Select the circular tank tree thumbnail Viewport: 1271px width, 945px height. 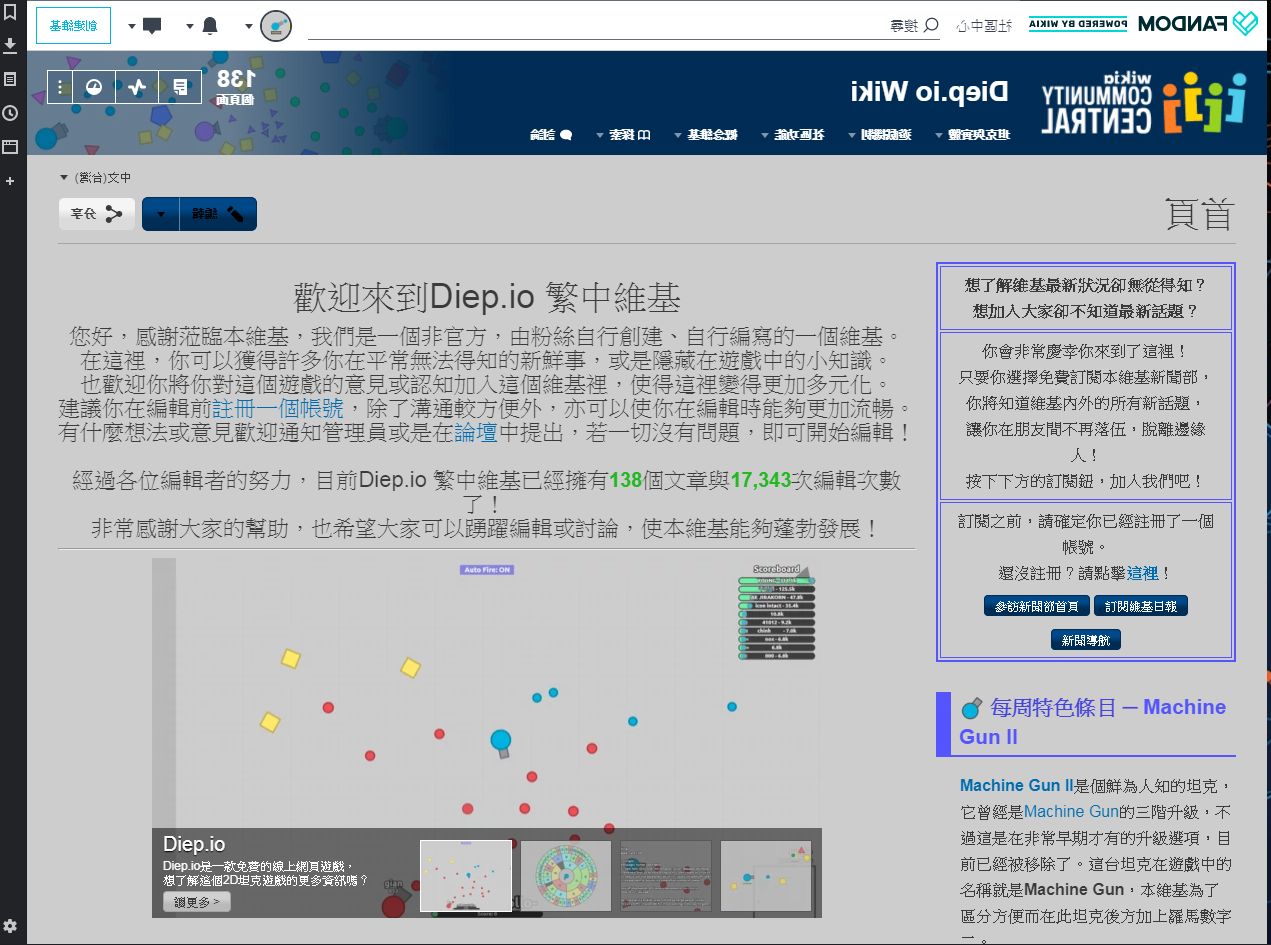click(x=566, y=876)
